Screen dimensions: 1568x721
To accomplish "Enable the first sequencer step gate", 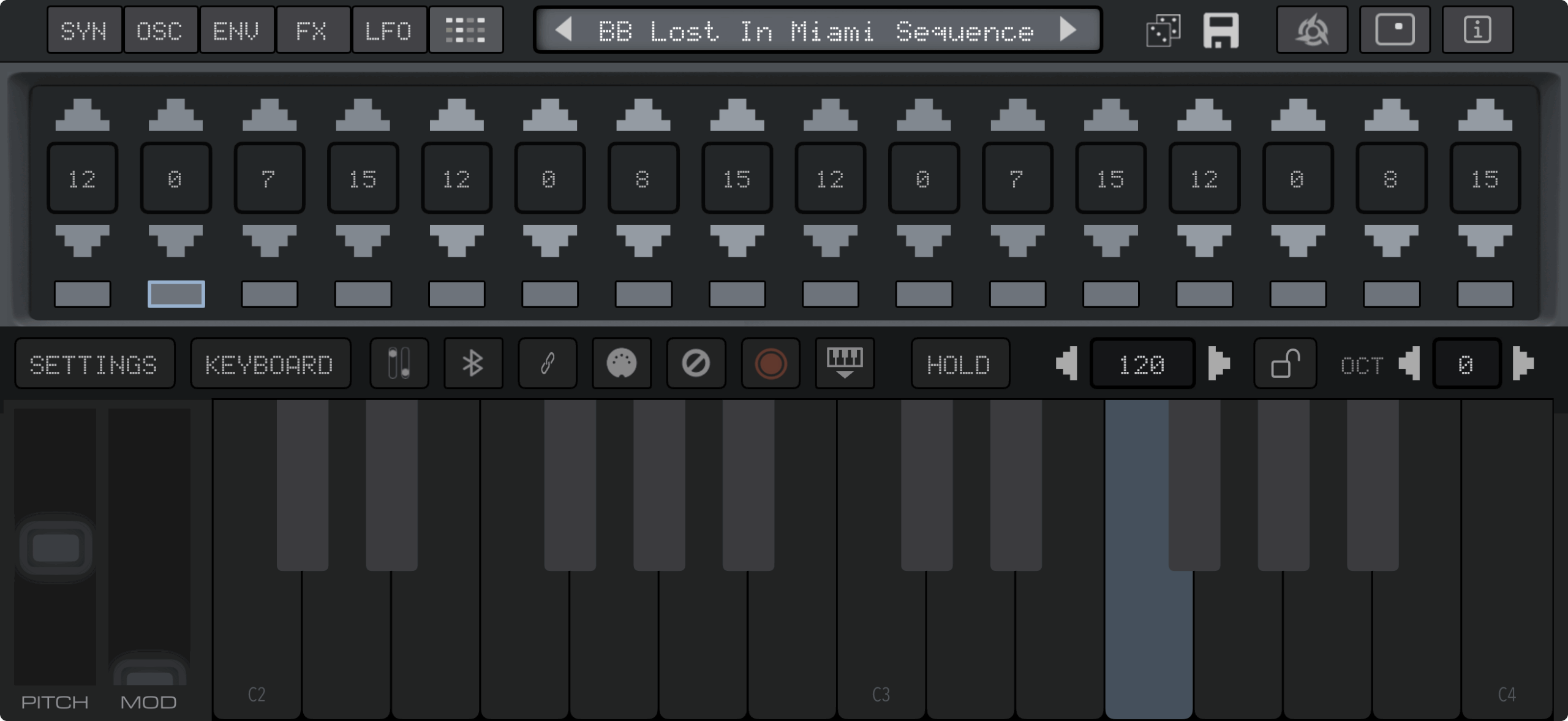I will click(83, 294).
